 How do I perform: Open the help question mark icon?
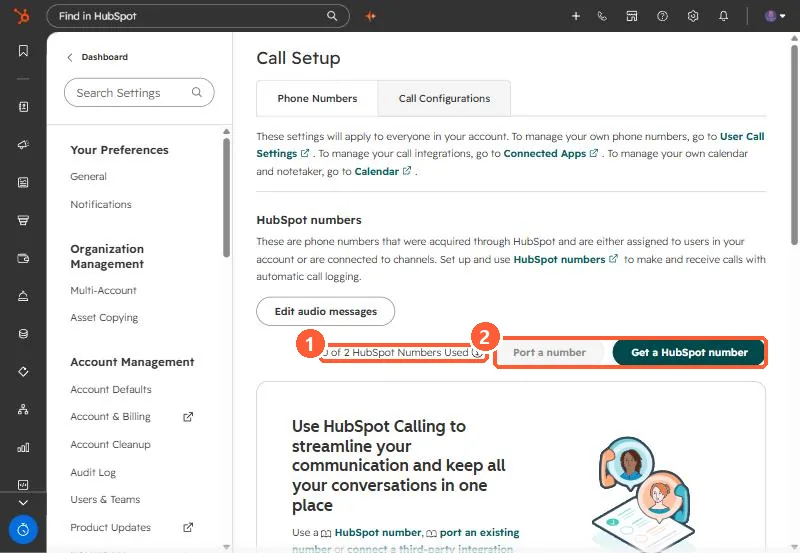pyautogui.click(x=662, y=16)
